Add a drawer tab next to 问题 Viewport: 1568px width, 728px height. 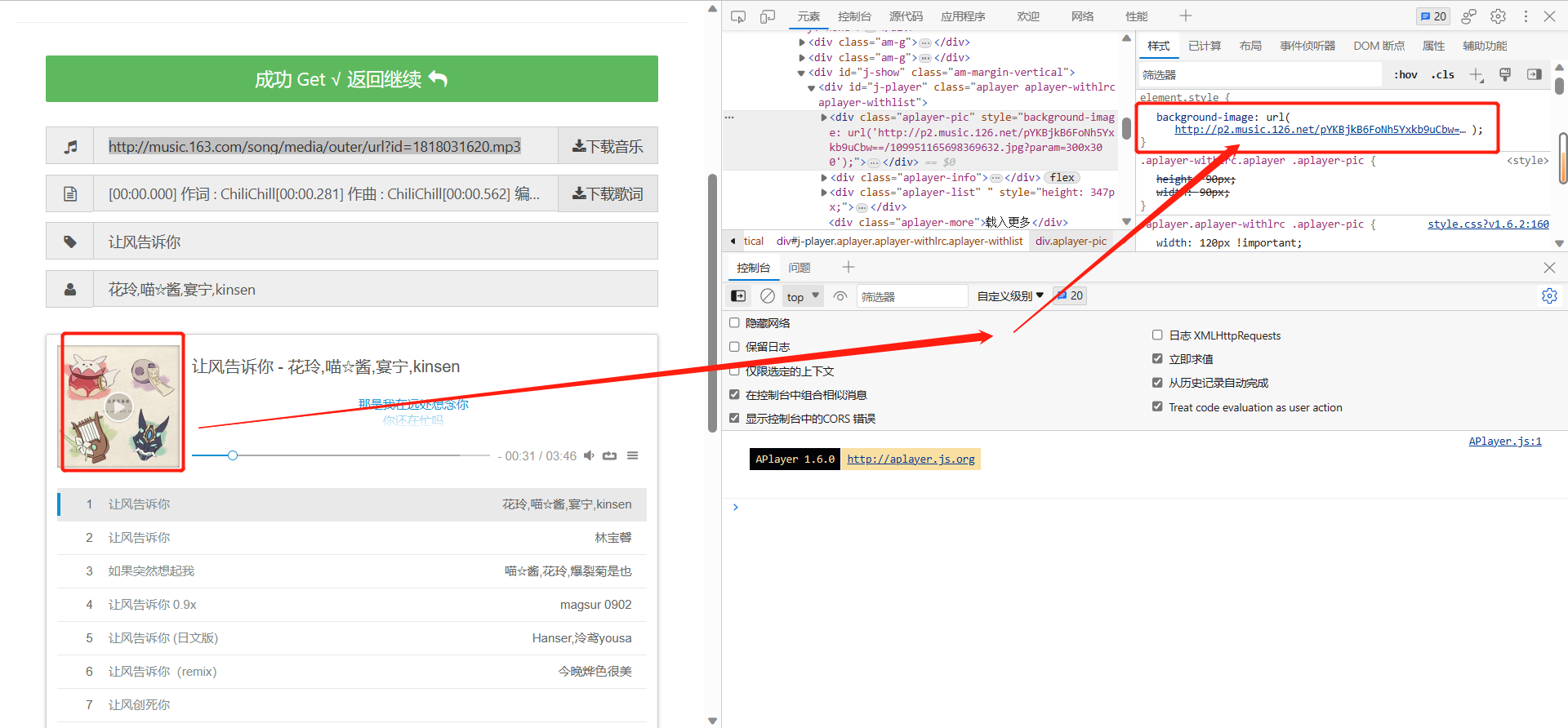(x=849, y=267)
